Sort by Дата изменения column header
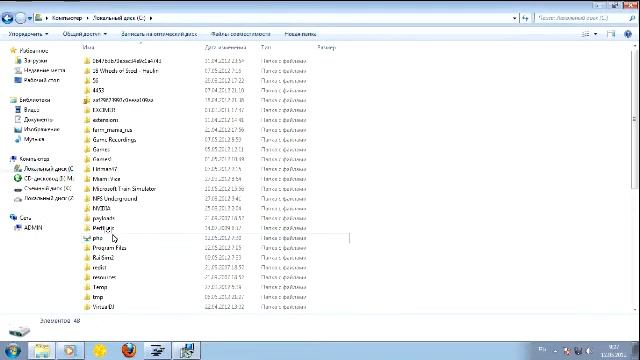The width and height of the screenshot is (640, 360). tap(225, 47)
